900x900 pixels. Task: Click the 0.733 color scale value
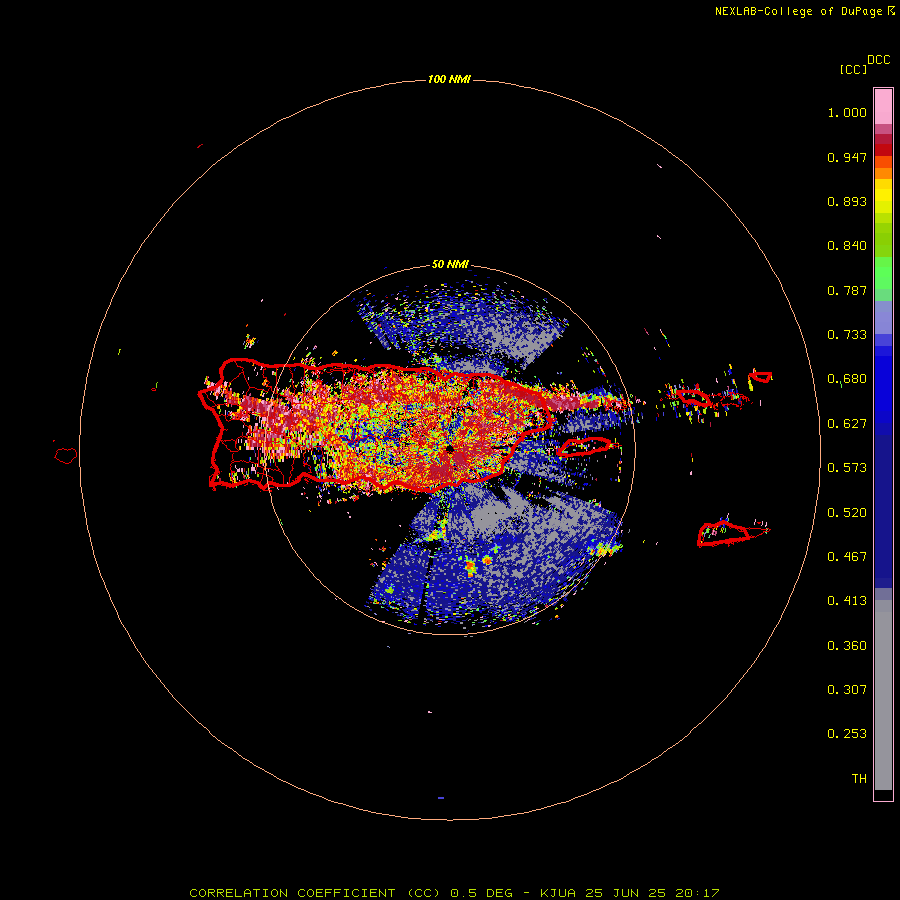point(847,335)
